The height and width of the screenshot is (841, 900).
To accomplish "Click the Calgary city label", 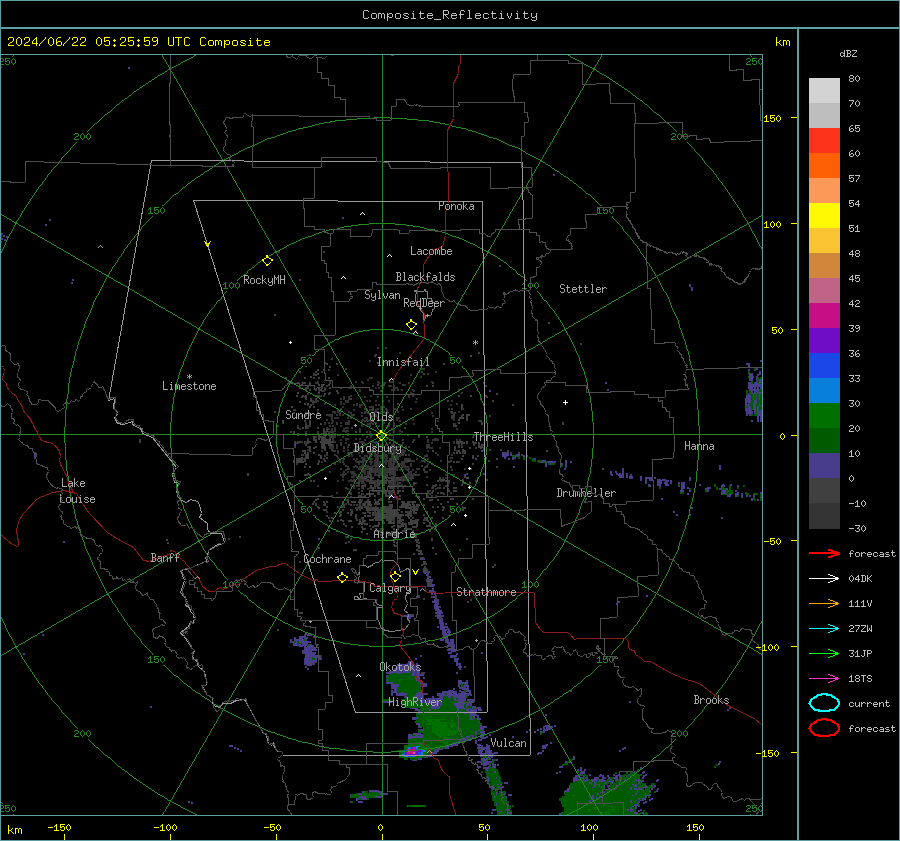I will coord(390,588).
